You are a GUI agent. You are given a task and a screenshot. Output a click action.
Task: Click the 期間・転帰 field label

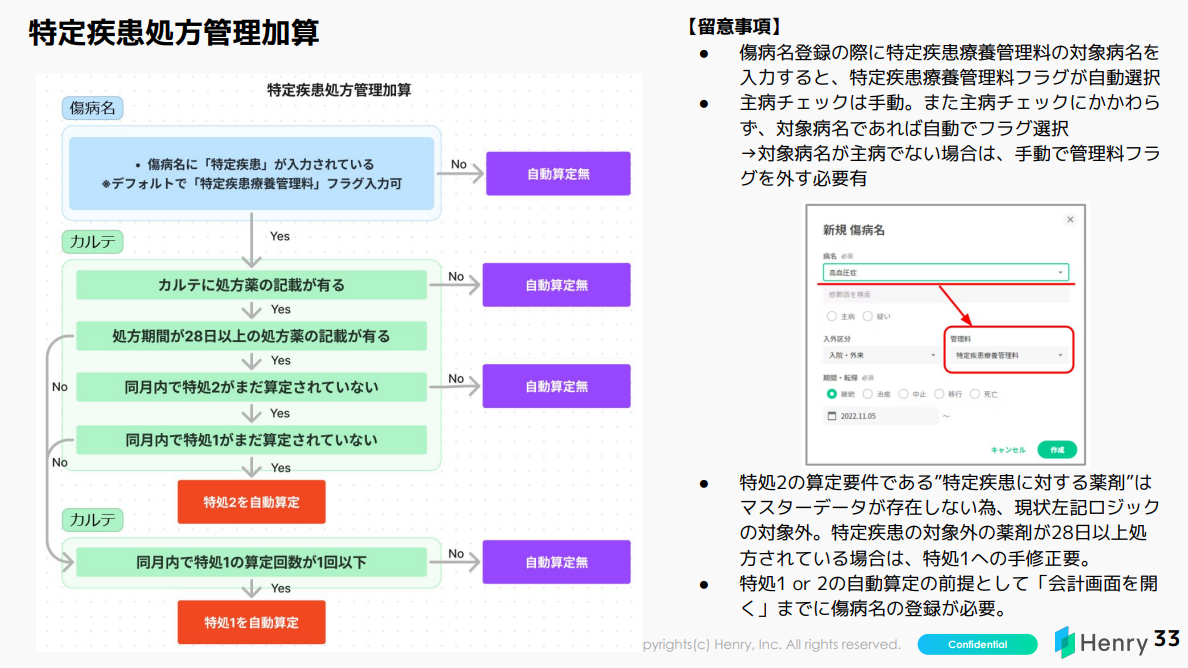tap(840, 377)
